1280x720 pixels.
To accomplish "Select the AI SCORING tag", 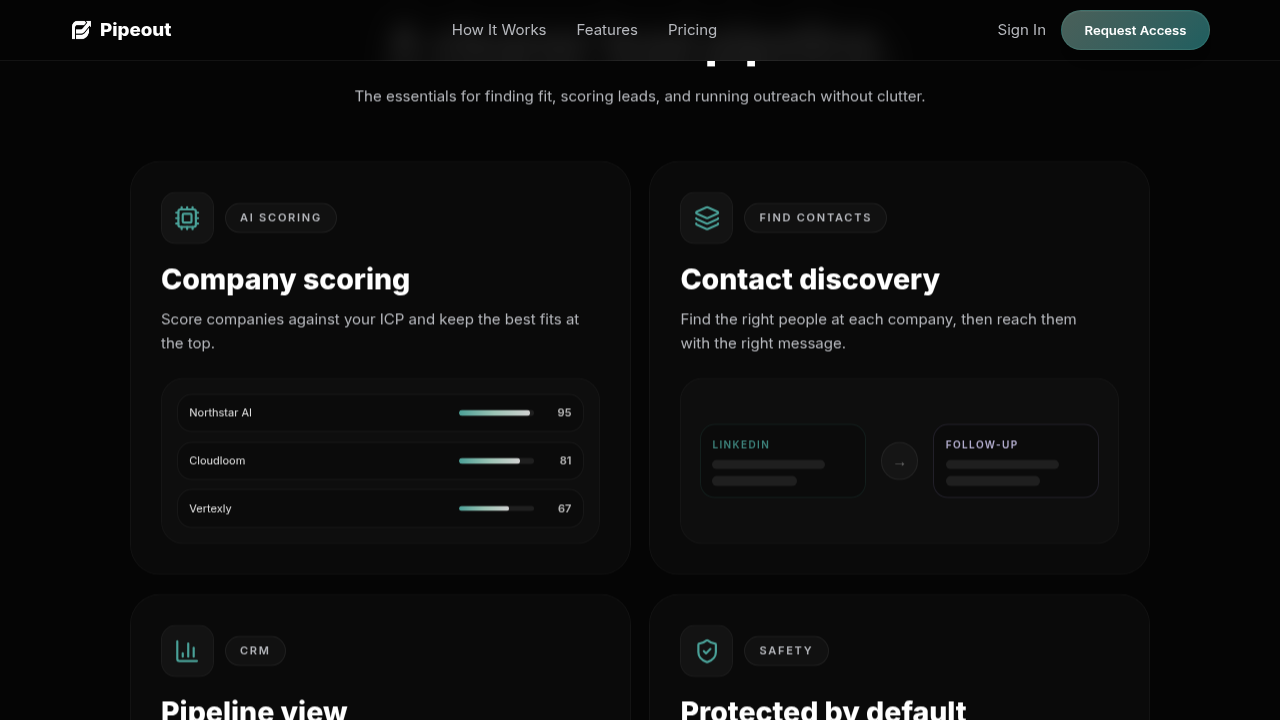I will tap(281, 218).
